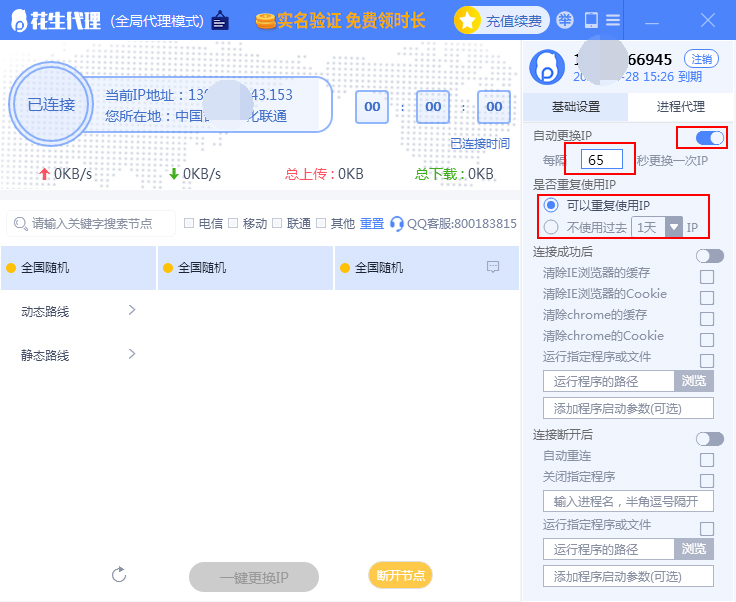This screenshot has height=602, width=736.
Task: Click the comment bubble icon on node
Action: (493, 267)
